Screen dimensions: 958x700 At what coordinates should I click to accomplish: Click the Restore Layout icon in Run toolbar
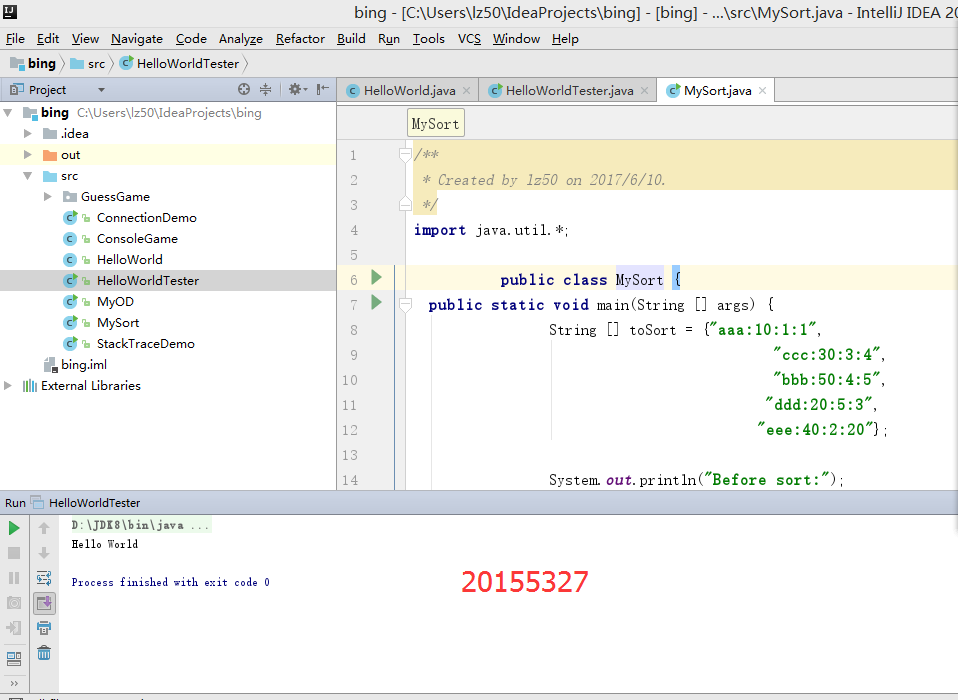click(x=14, y=658)
